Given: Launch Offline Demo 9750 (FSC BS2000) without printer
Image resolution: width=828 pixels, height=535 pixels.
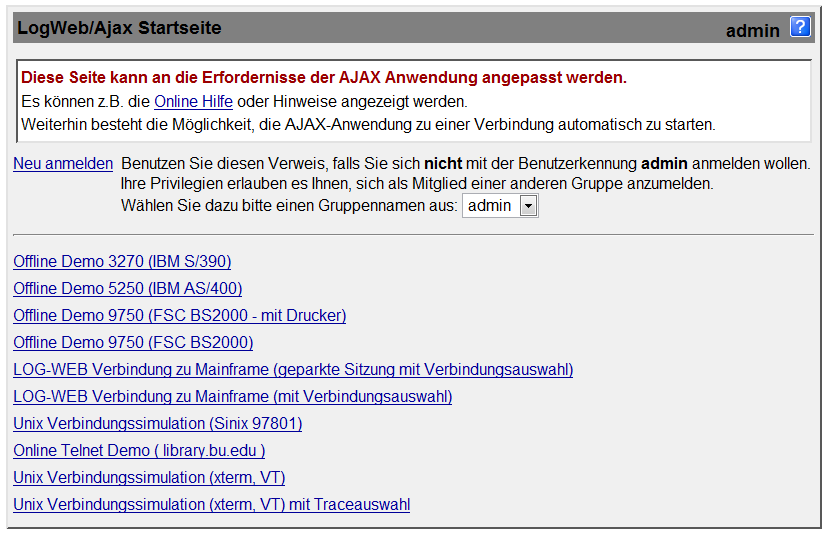Looking at the screenshot, I should (x=133, y=342).
